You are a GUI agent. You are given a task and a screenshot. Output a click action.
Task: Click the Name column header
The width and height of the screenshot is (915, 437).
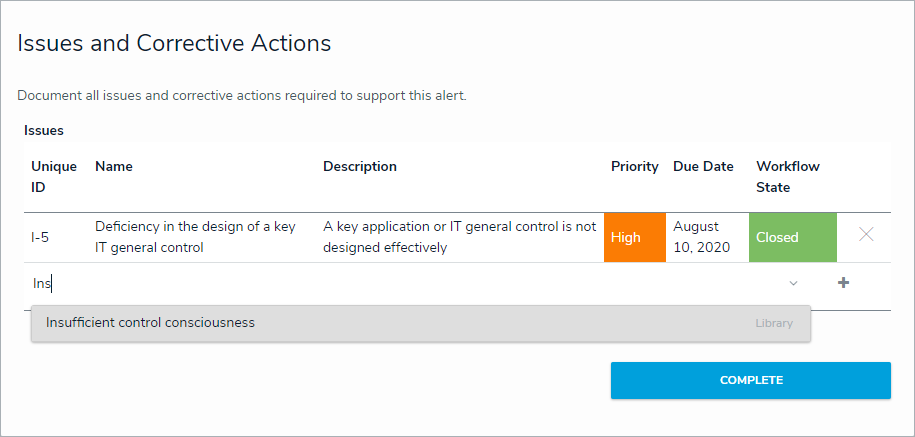pyautogui.click(x=114, y=167)
